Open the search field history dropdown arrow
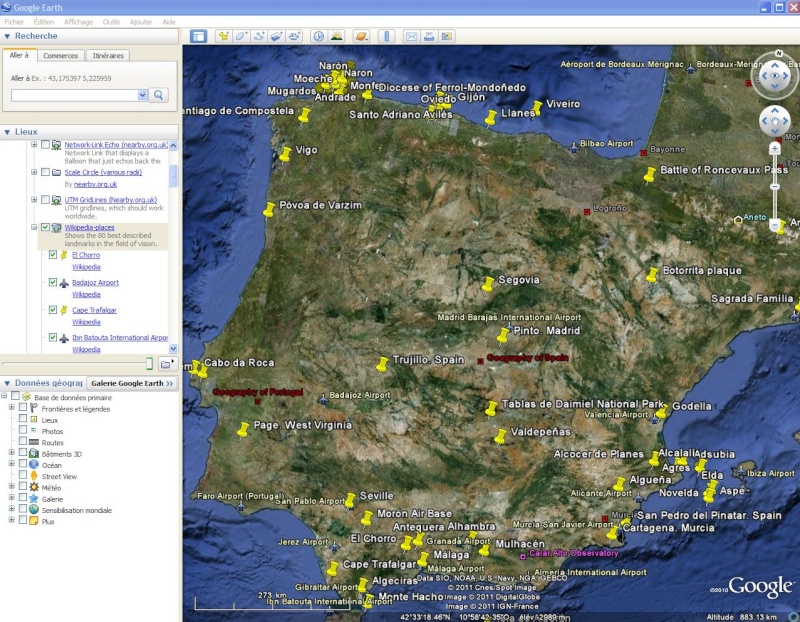The image size is (800, 622). pos(142,95)
